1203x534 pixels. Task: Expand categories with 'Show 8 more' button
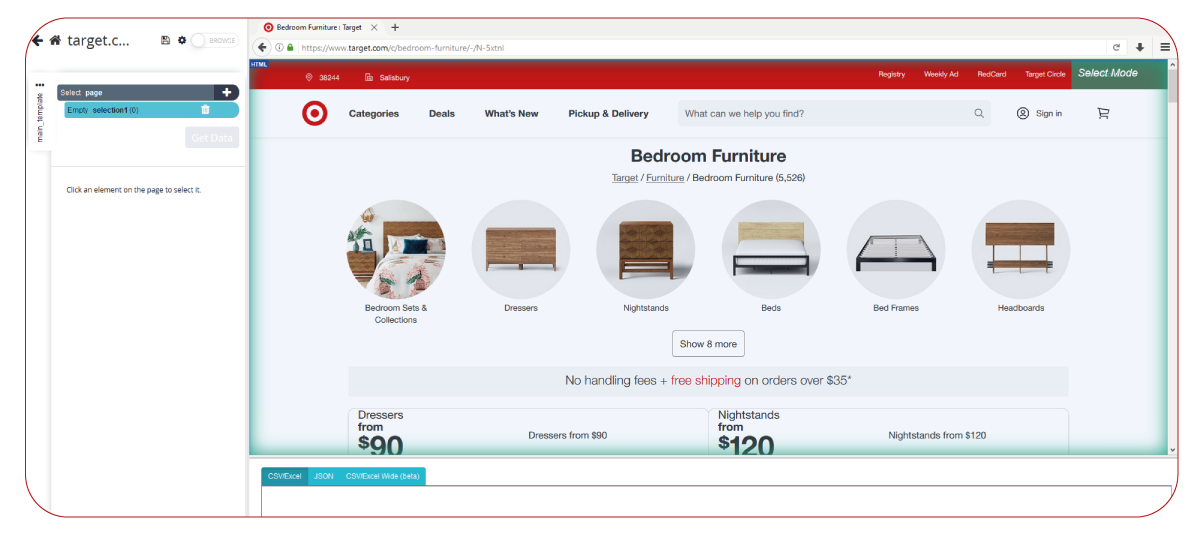click(708, 344)
